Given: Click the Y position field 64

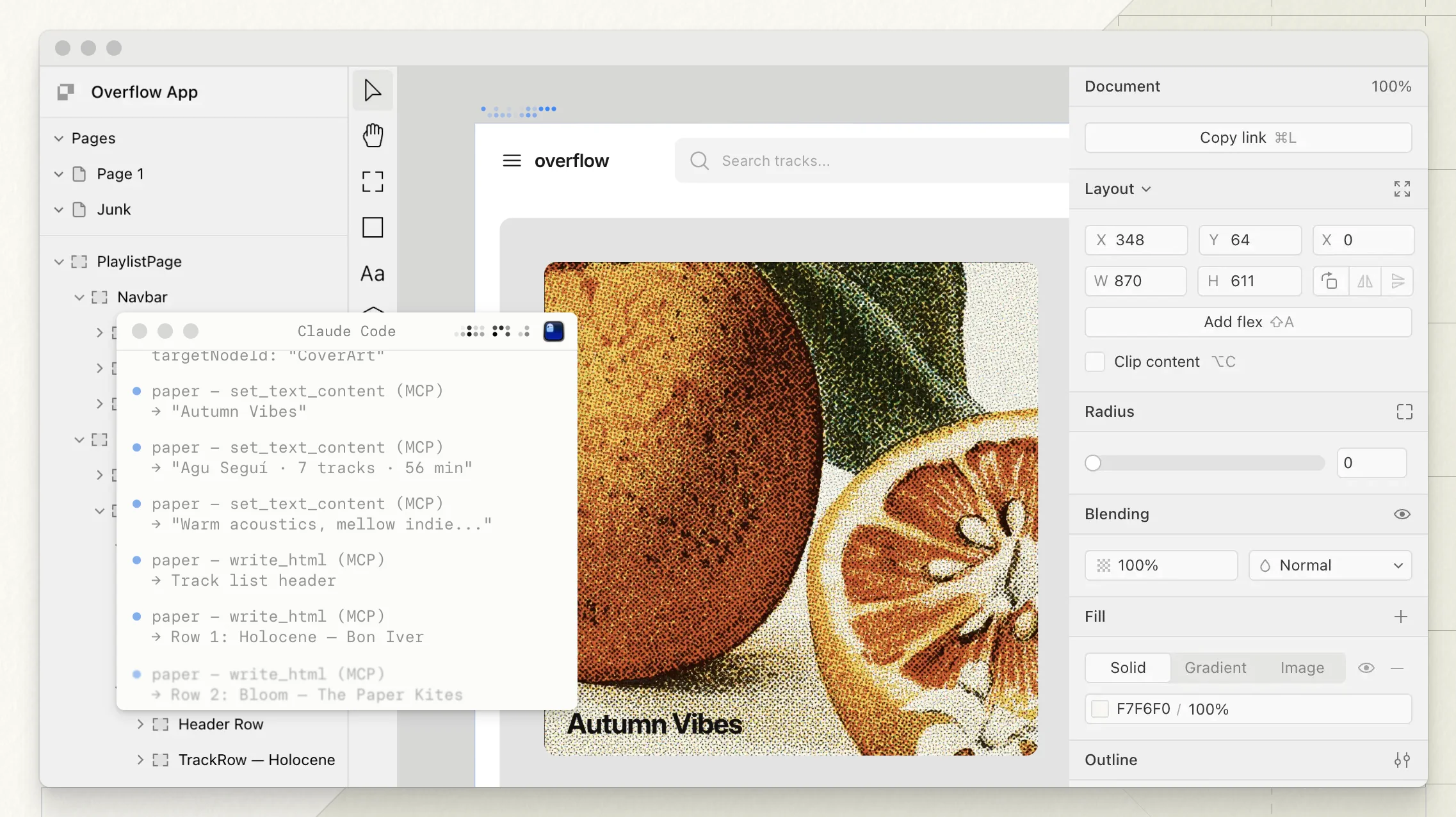Looking at the screenshot, I should click(x=1249, y=240).
